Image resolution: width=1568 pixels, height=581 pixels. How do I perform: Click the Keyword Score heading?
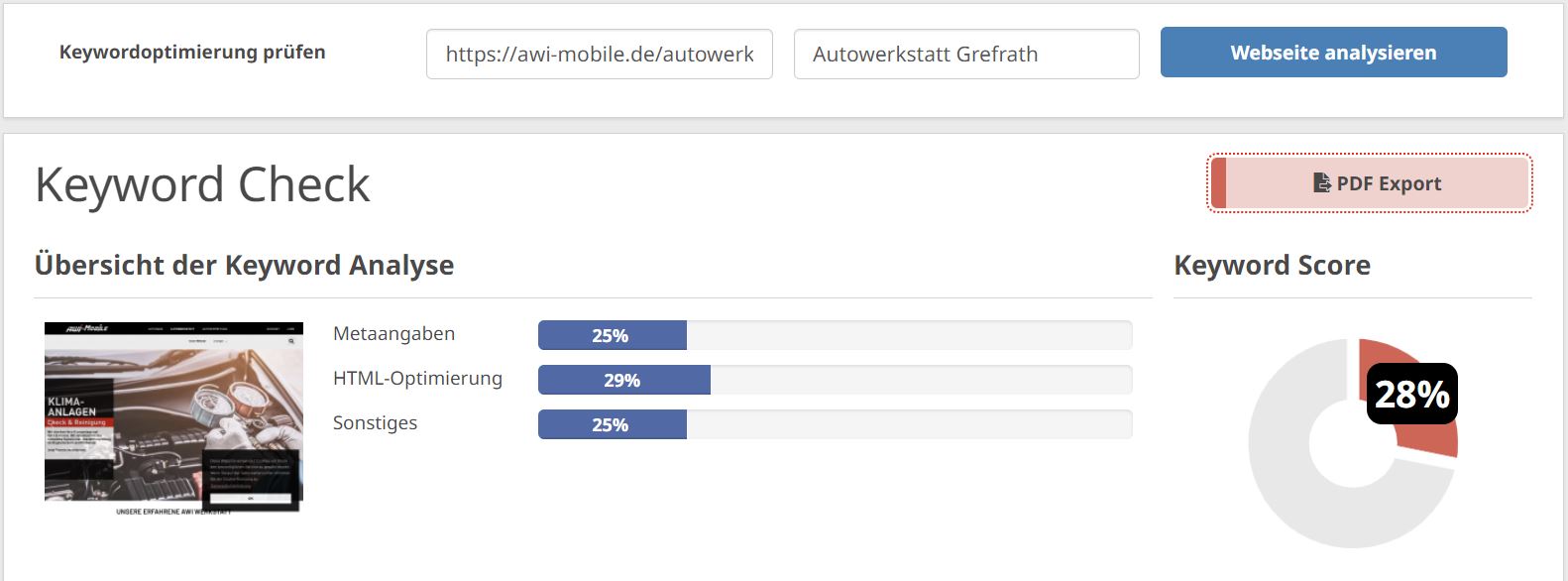click(x=1272, y=265)
